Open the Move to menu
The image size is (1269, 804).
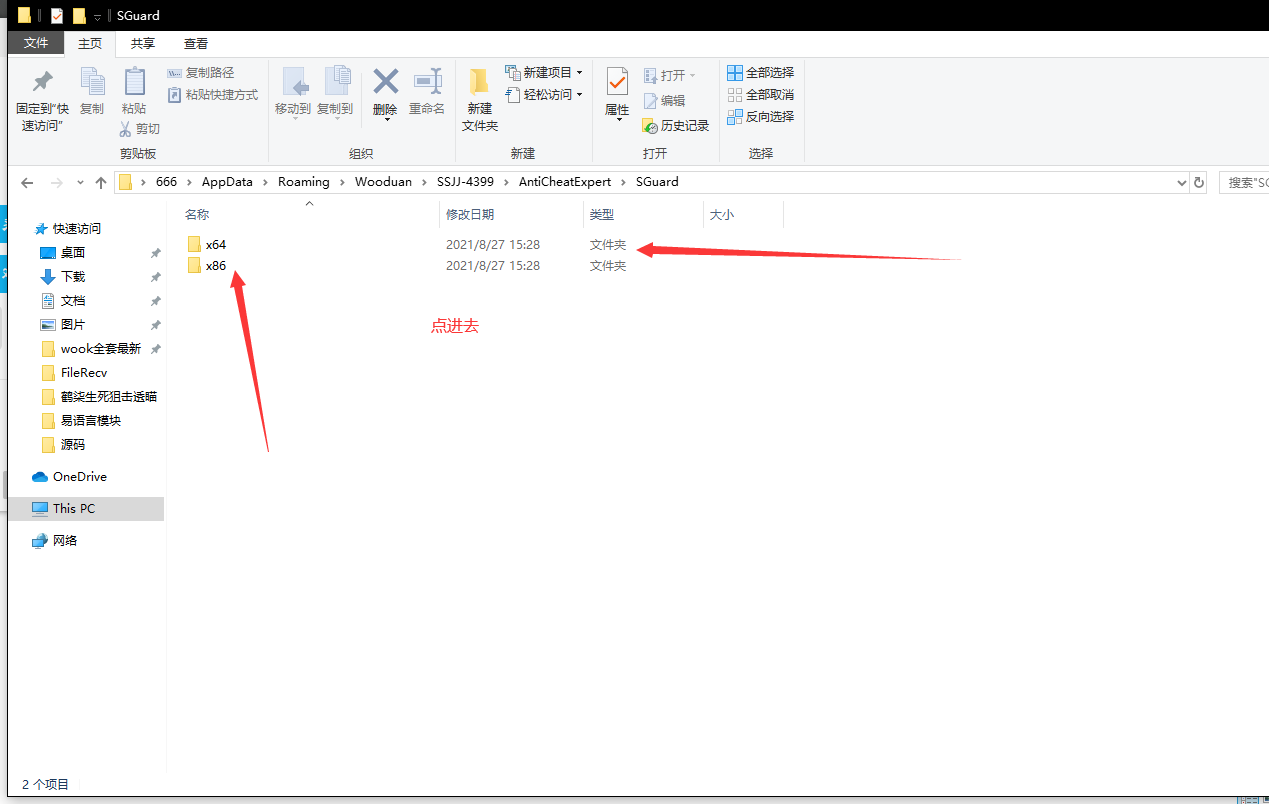[293, 92]
